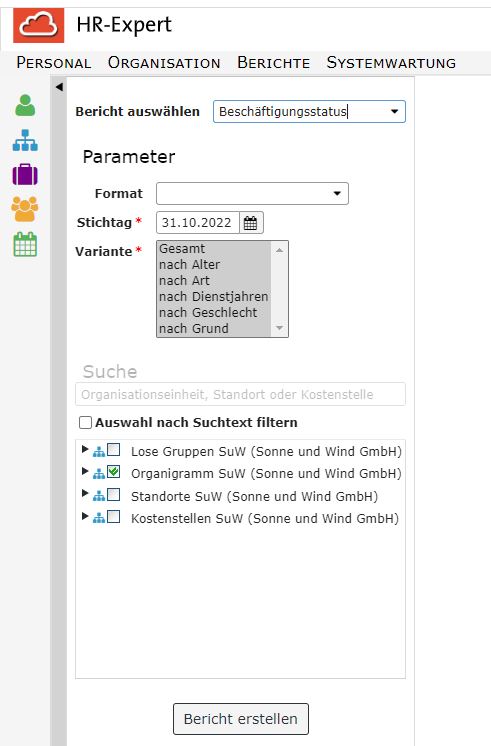Open the Stichtag date picker calendar icon
This screenshot has height=746, width=491.
(x=250, y=223)
